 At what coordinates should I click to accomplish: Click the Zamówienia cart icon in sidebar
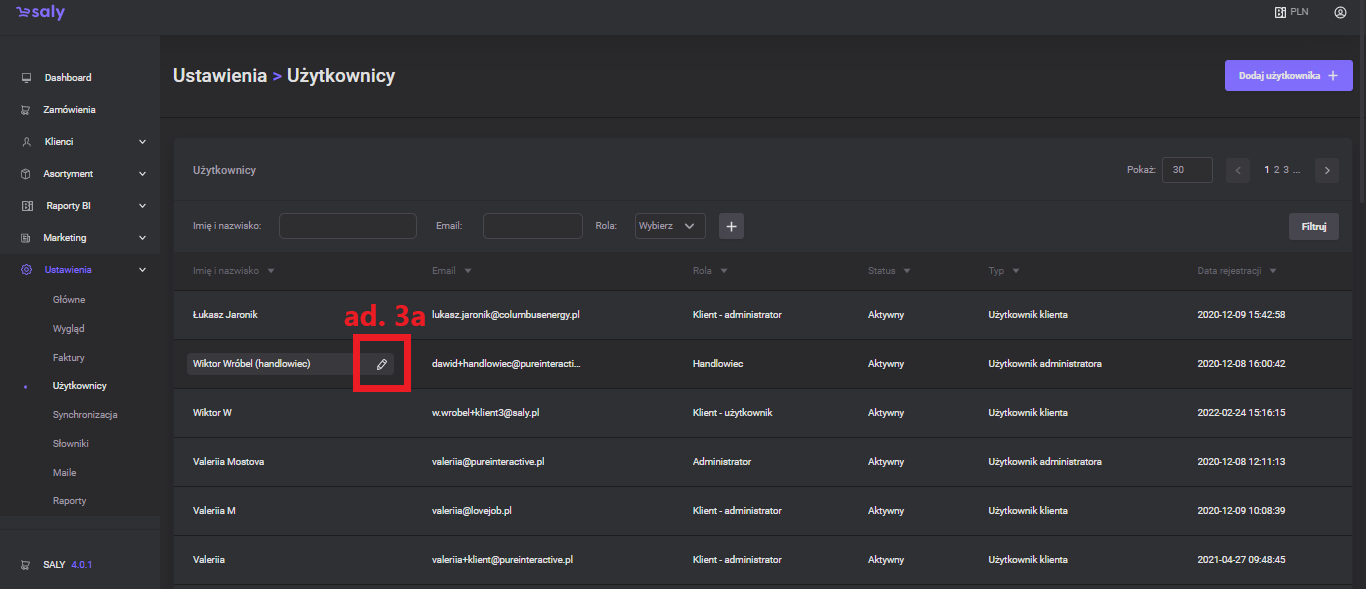tap(27, 110)
